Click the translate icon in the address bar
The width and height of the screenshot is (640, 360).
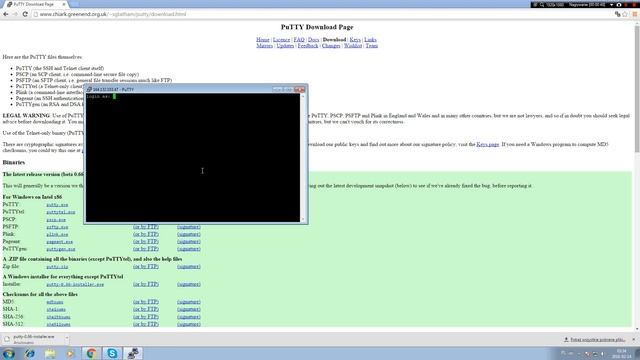click(x=617, y=14)
